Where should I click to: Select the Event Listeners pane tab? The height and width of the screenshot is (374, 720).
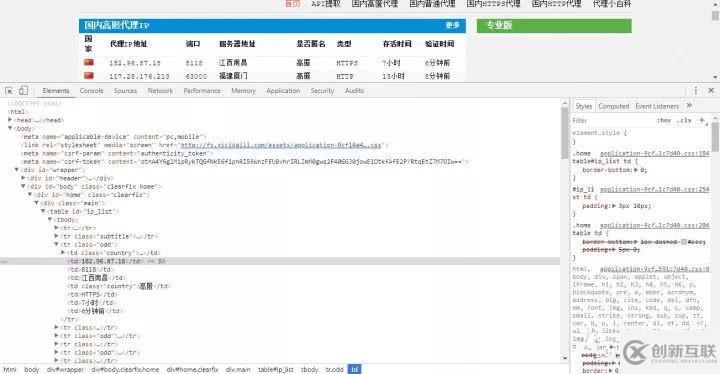coord(657,106)
